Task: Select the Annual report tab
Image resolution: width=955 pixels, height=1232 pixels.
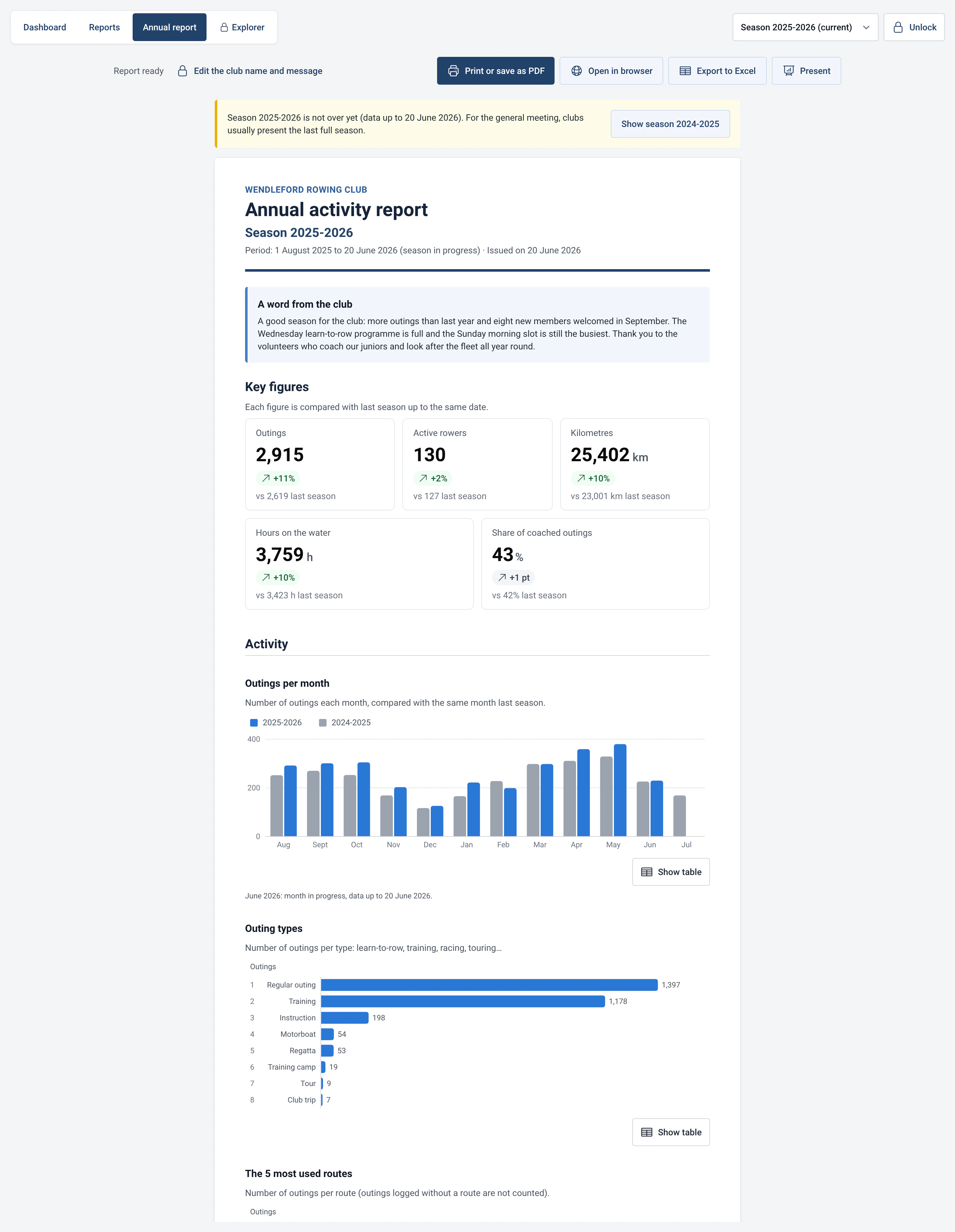Action: pyautogui.click(x=169, y=27)
